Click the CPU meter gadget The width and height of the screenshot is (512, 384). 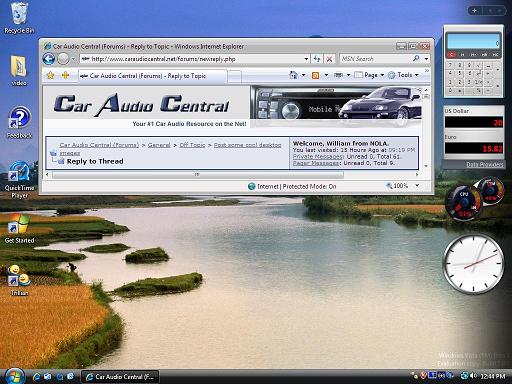click(x=464, y=203)
